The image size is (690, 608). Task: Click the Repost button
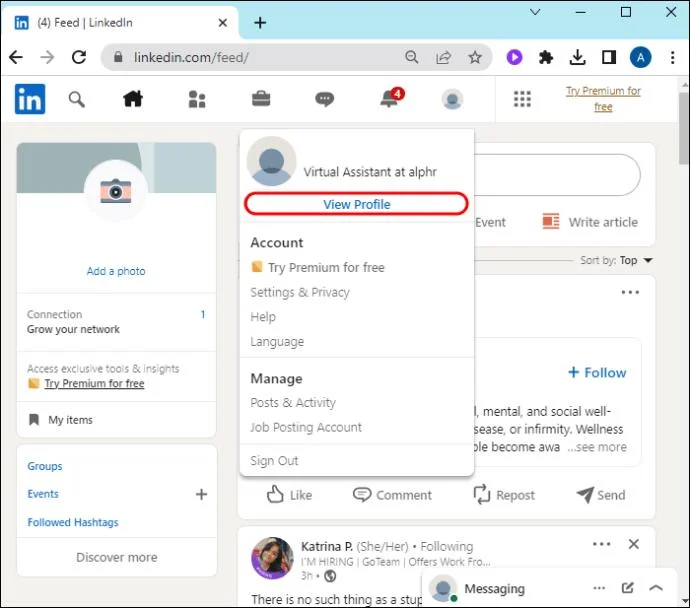[504, 495]
